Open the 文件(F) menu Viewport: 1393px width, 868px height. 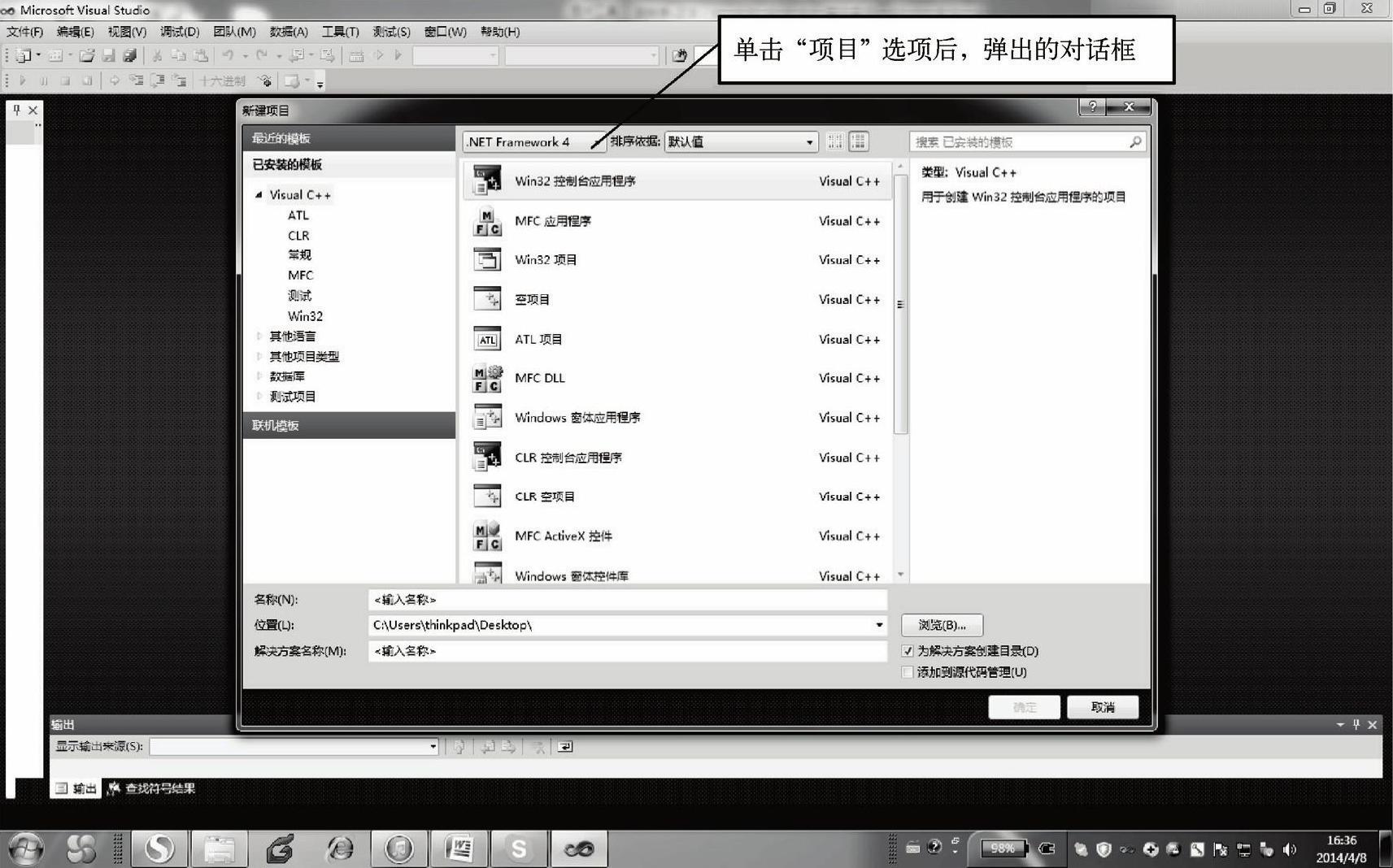coord(25,32)
